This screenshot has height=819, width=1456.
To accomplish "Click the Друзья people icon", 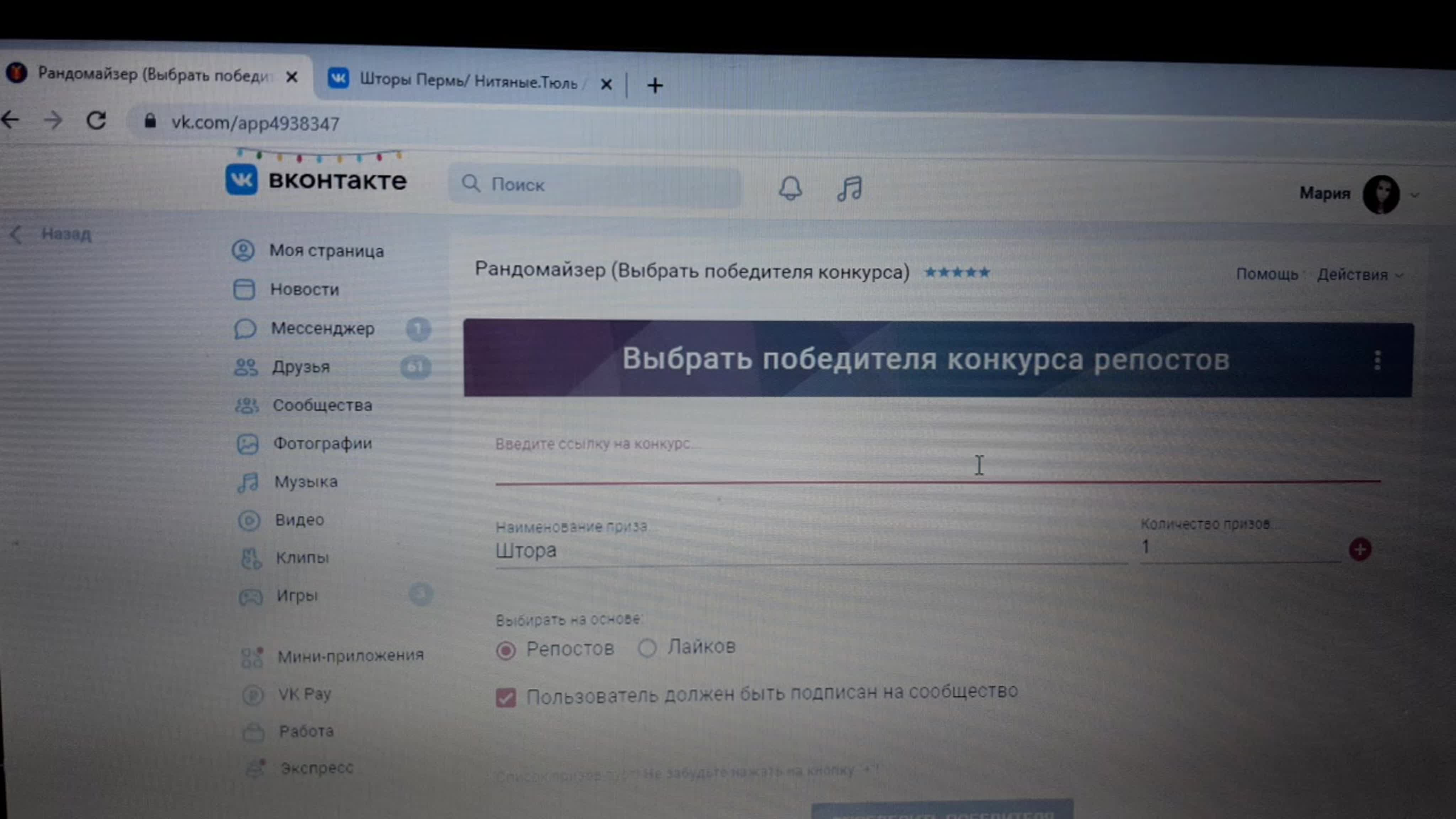I will tap(246, 367).
